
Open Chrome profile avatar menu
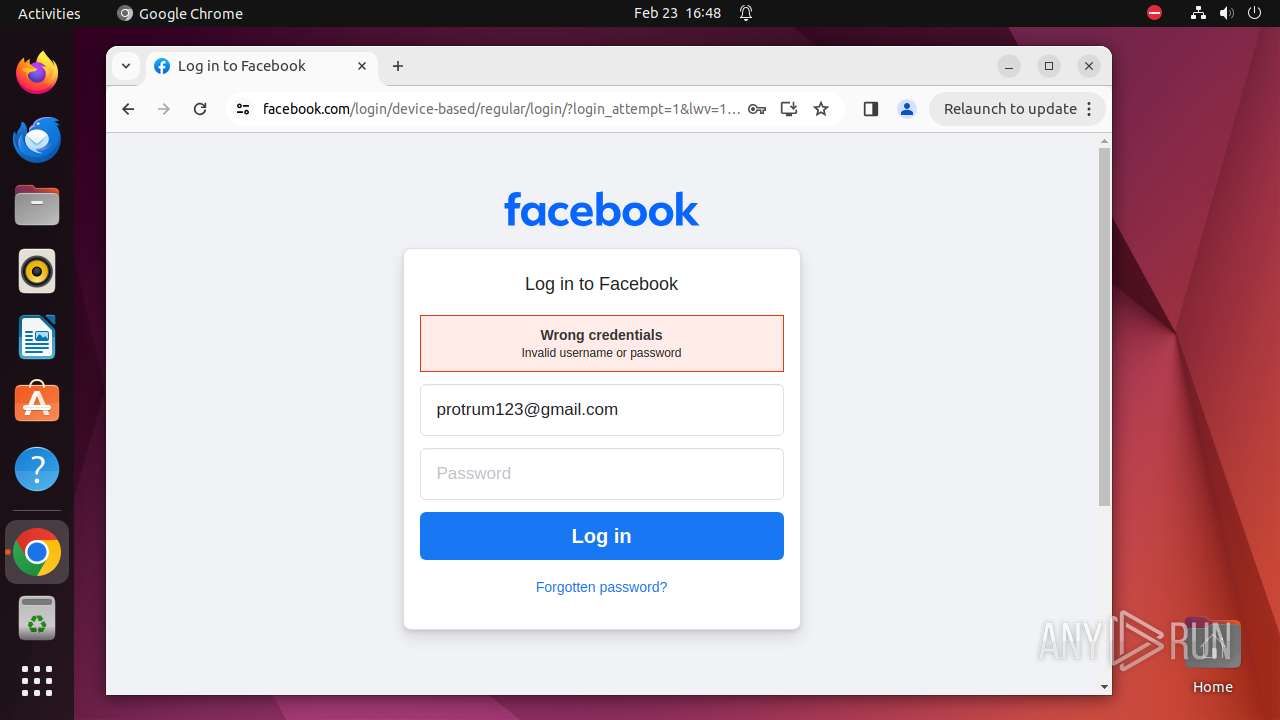(x=907, y=109)
